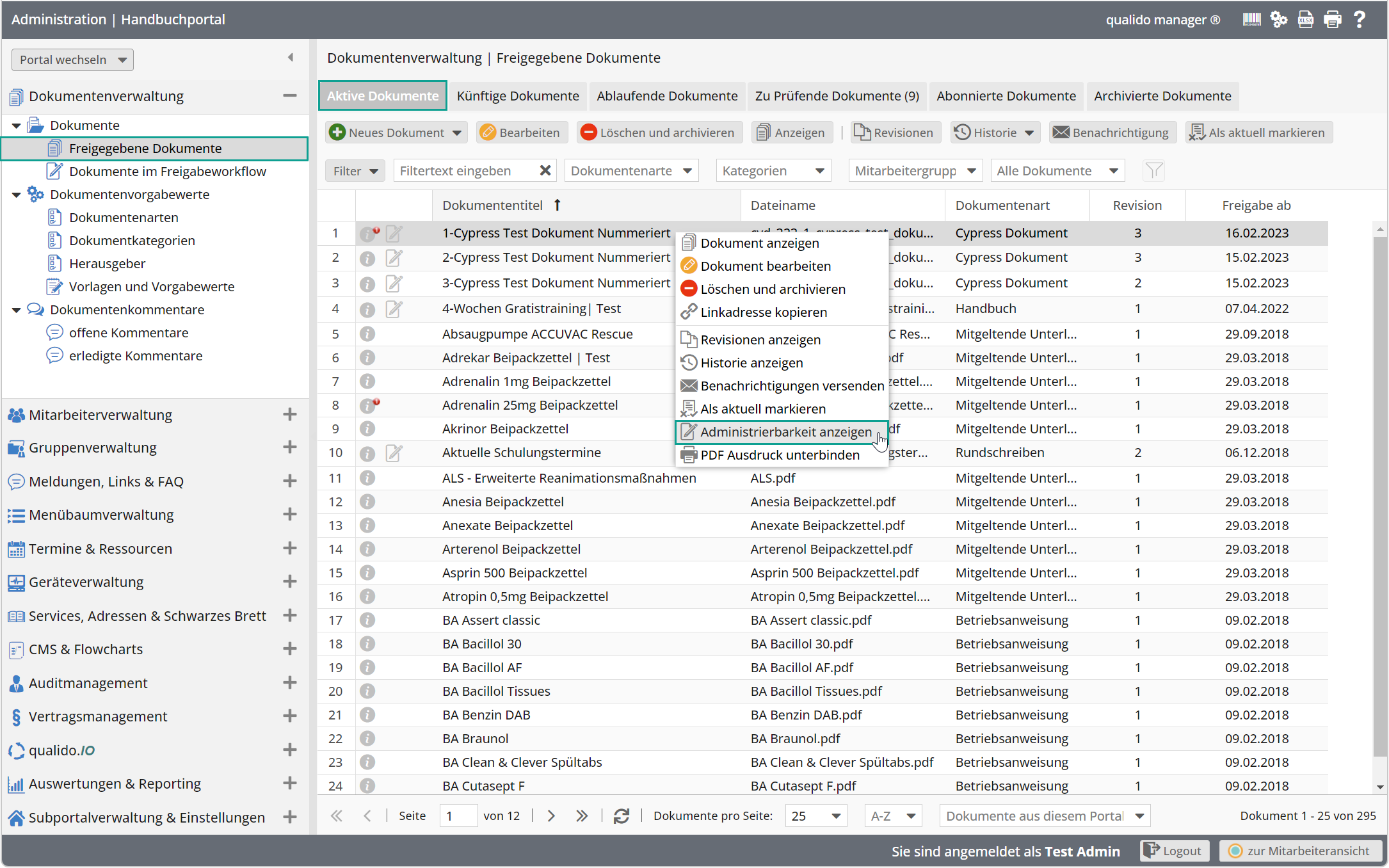Viewport: 1389px width, 868px height.
Task: Choose Revisionen anzeigen in context menu
Action: pos(782,340)
